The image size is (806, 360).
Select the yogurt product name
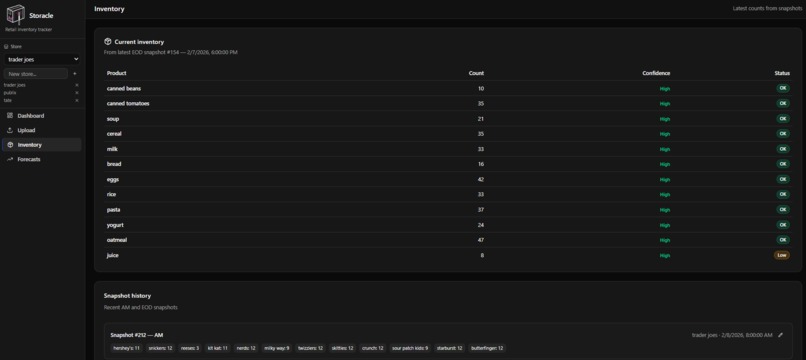coord(115,225)
